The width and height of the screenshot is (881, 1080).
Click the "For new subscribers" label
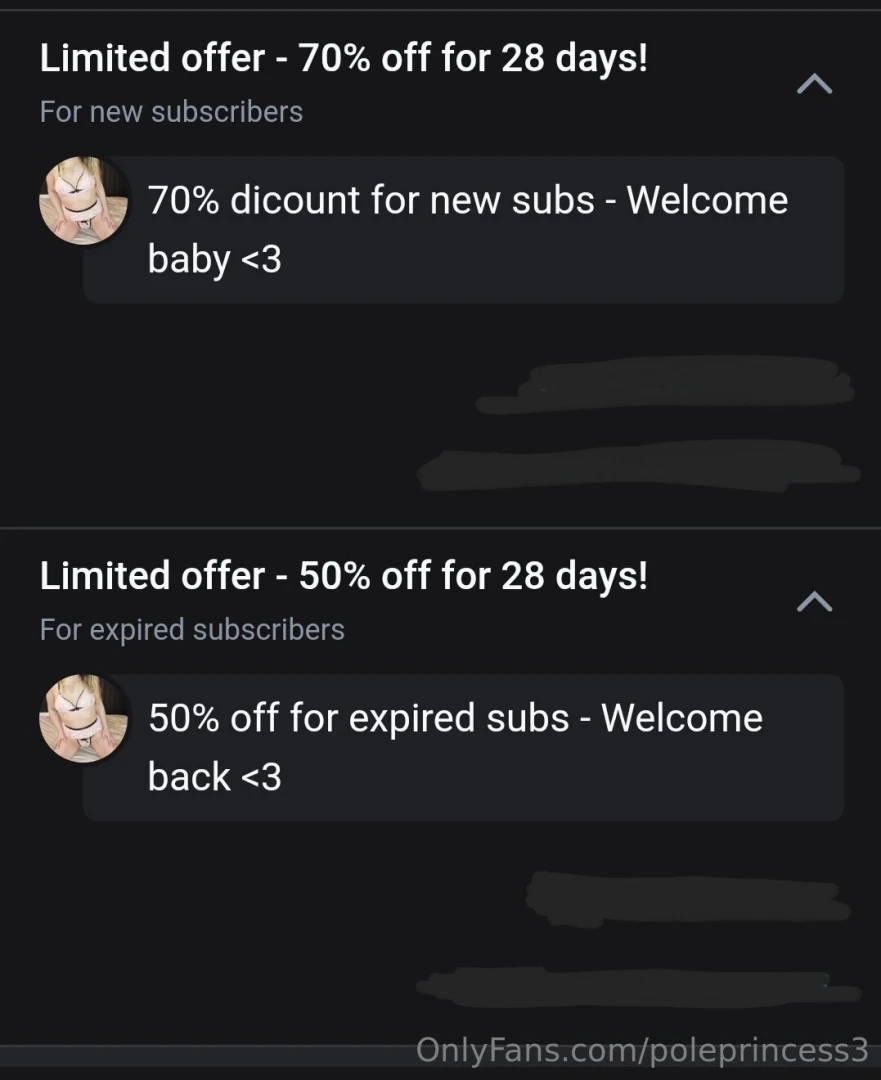coord(171,111)
